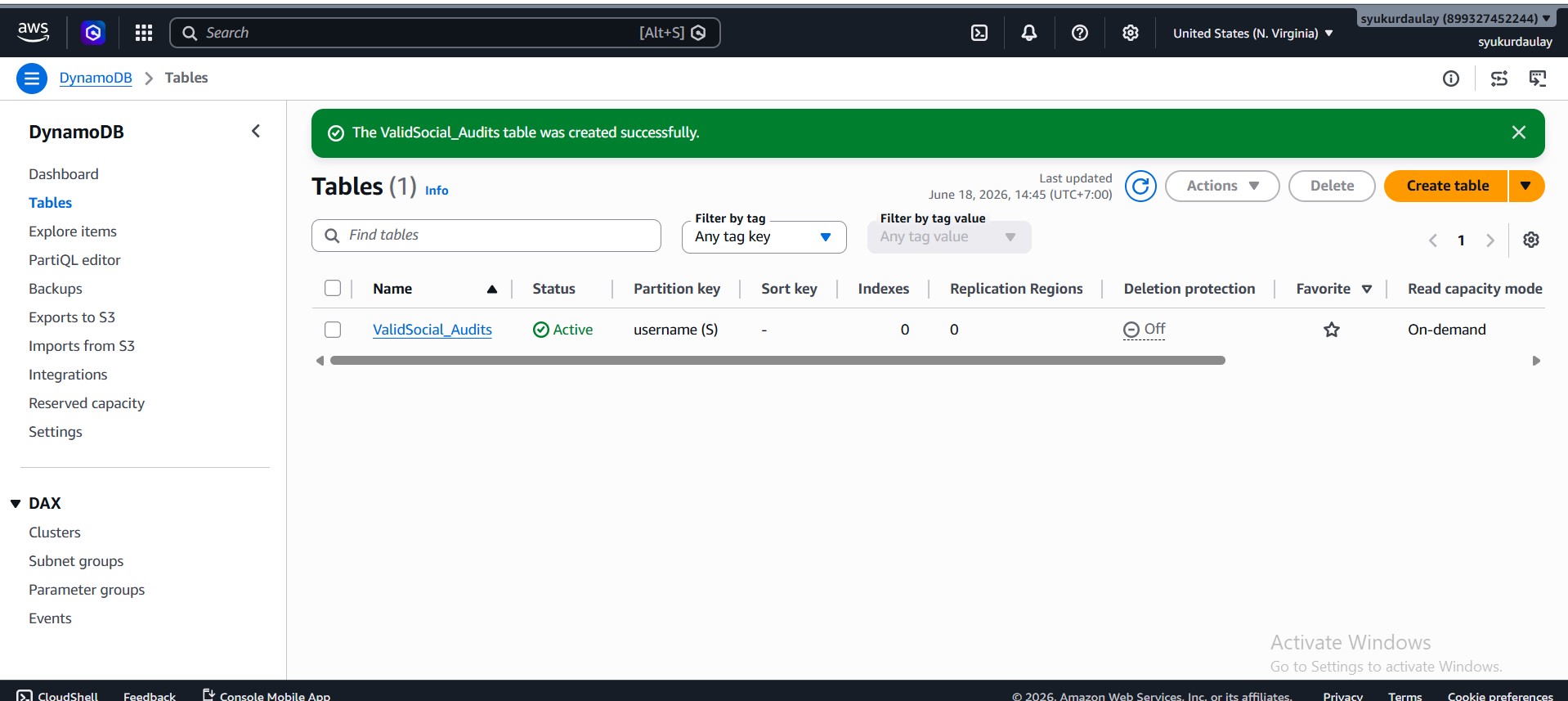Viewport: 1568px width, 701px height.
Task: Click the DynamoDB breadcrumb link
Action: point(96,78)
